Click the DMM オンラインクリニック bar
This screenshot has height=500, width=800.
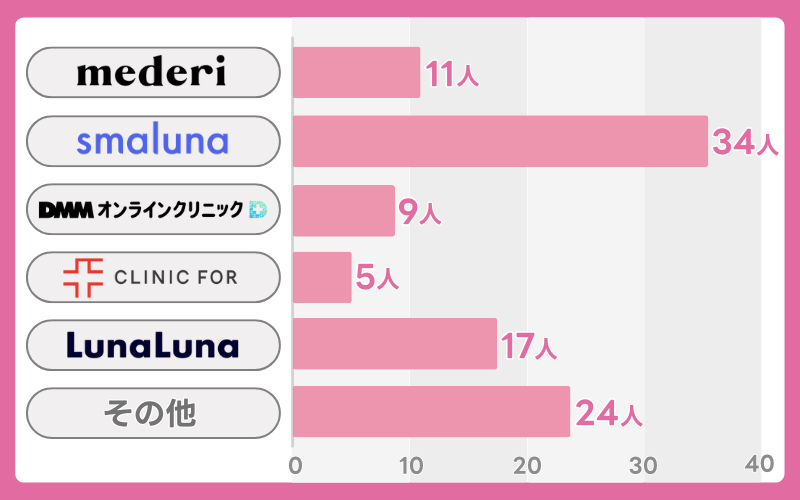[x=344, y=209]
